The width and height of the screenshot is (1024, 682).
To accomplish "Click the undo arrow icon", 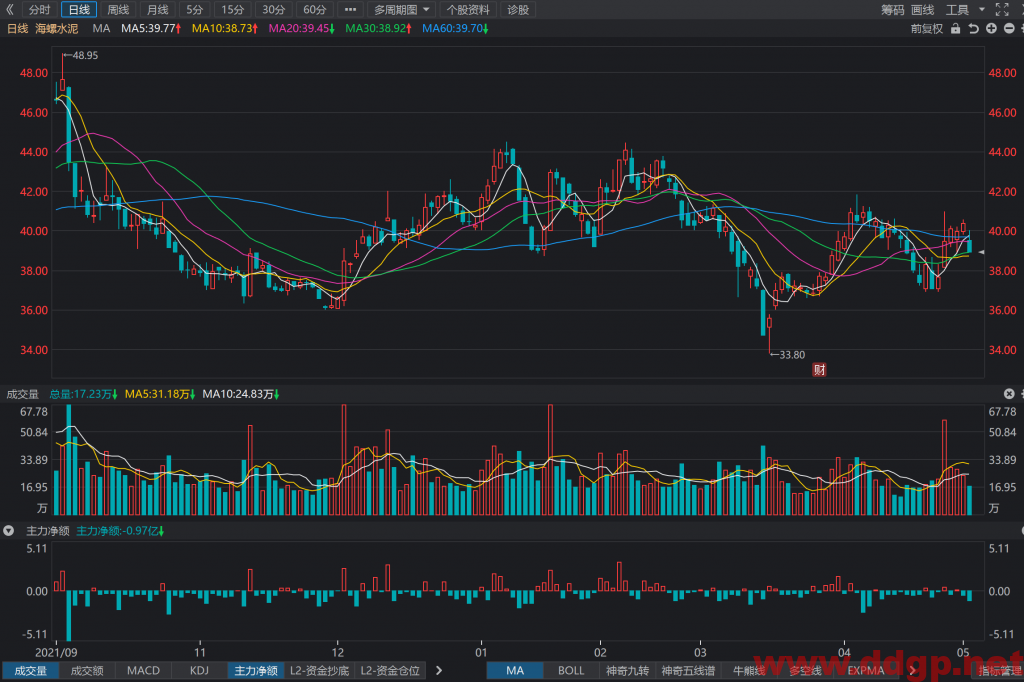I will (x=973, y=29).
